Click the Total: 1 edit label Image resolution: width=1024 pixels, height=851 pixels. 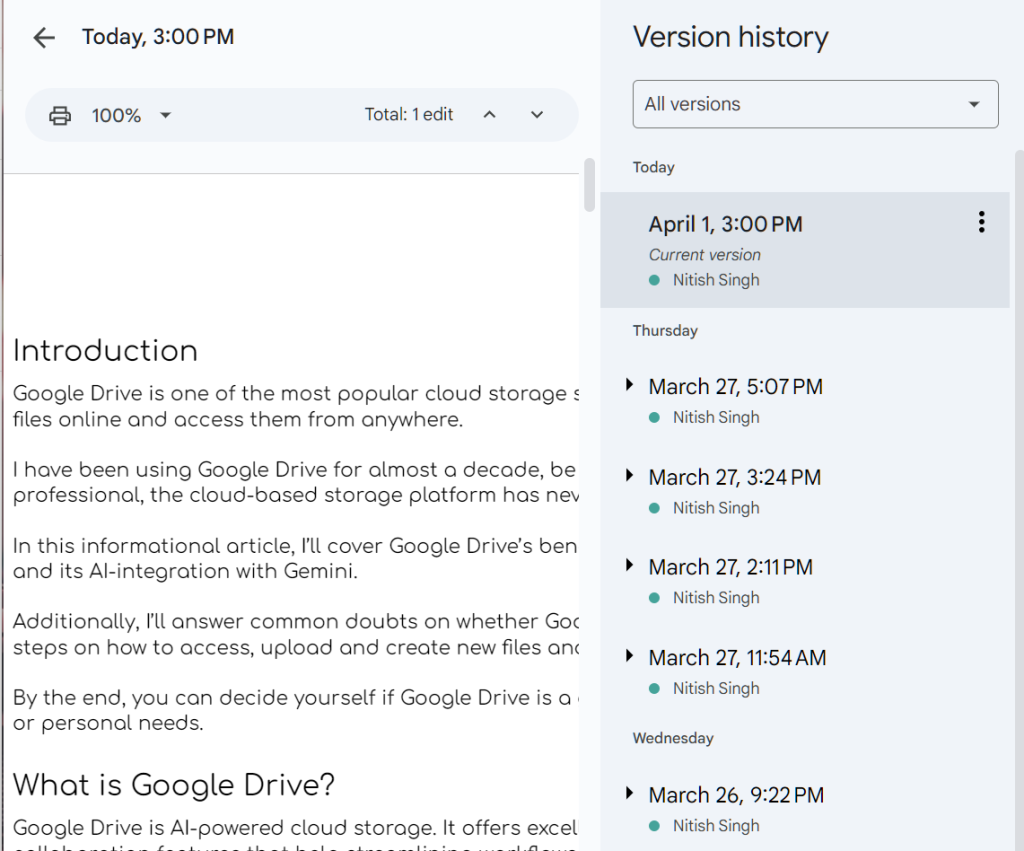409,115
